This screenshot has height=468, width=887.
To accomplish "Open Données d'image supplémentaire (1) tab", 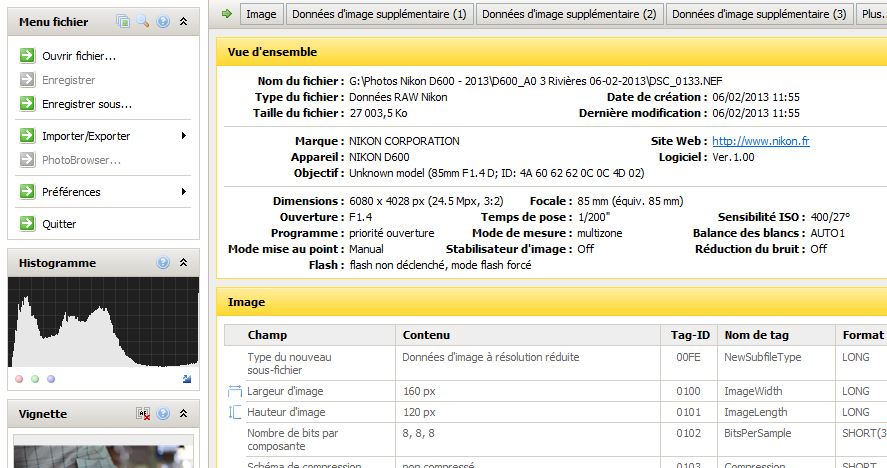I will pyautogui.click(x=380, y=14).
